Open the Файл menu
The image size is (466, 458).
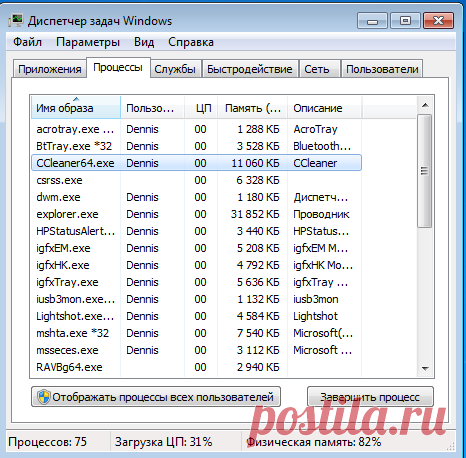click(x=27, y=42)
